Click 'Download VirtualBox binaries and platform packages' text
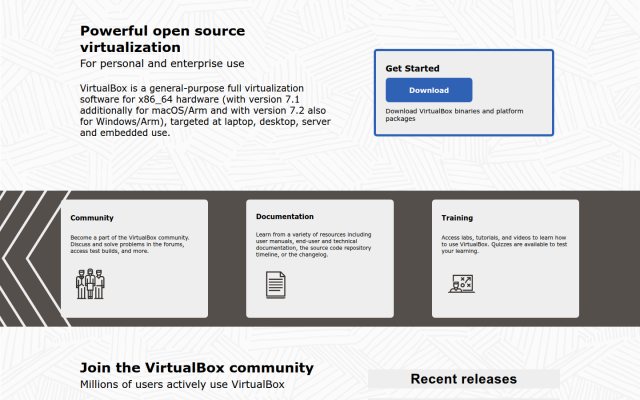Screen dimensions: 640x400 click(454, 115)
